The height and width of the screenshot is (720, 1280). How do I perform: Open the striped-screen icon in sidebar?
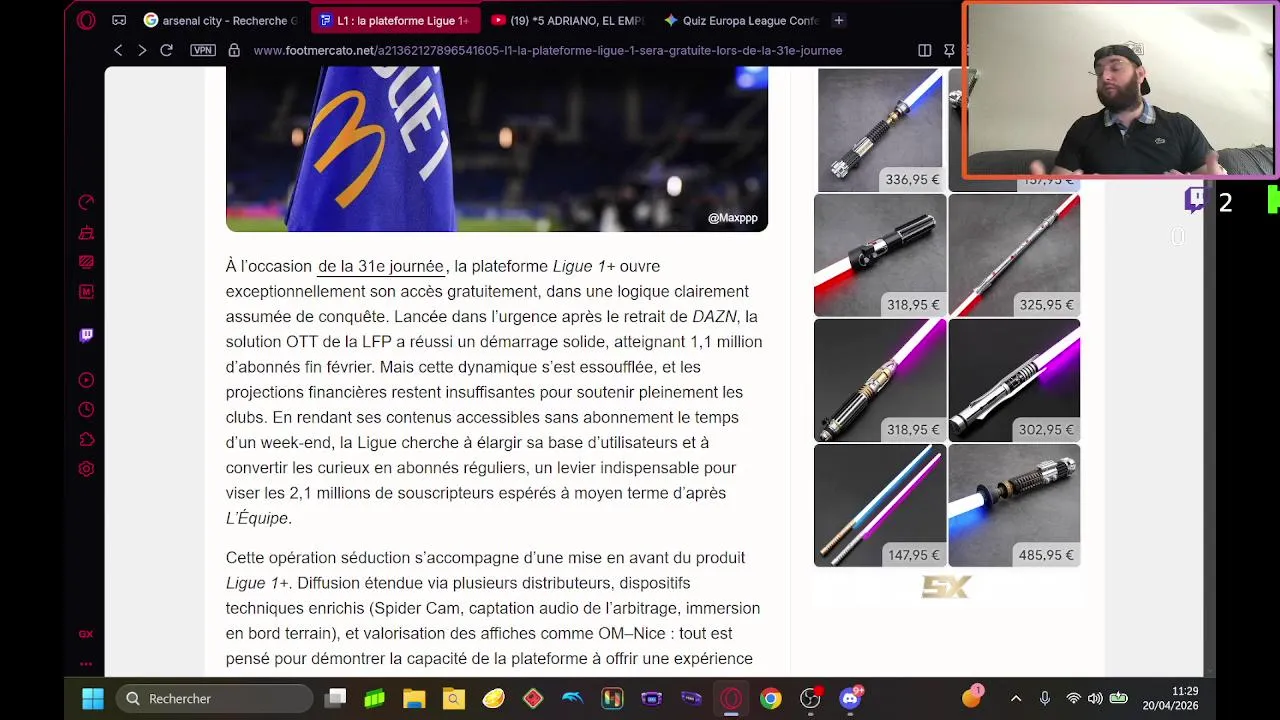[86, 262]
